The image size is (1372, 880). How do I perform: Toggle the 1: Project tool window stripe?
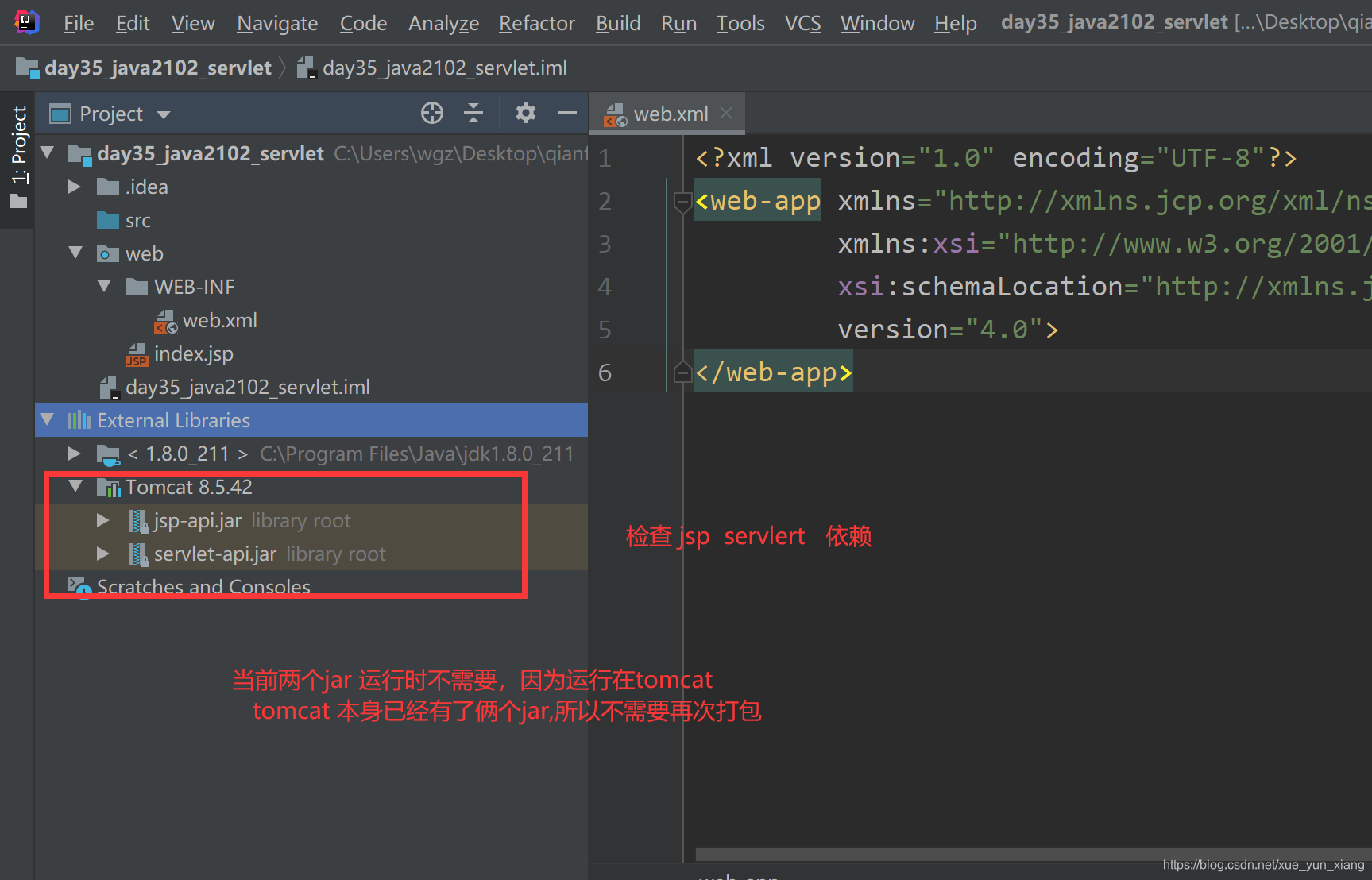pos(17,159)
